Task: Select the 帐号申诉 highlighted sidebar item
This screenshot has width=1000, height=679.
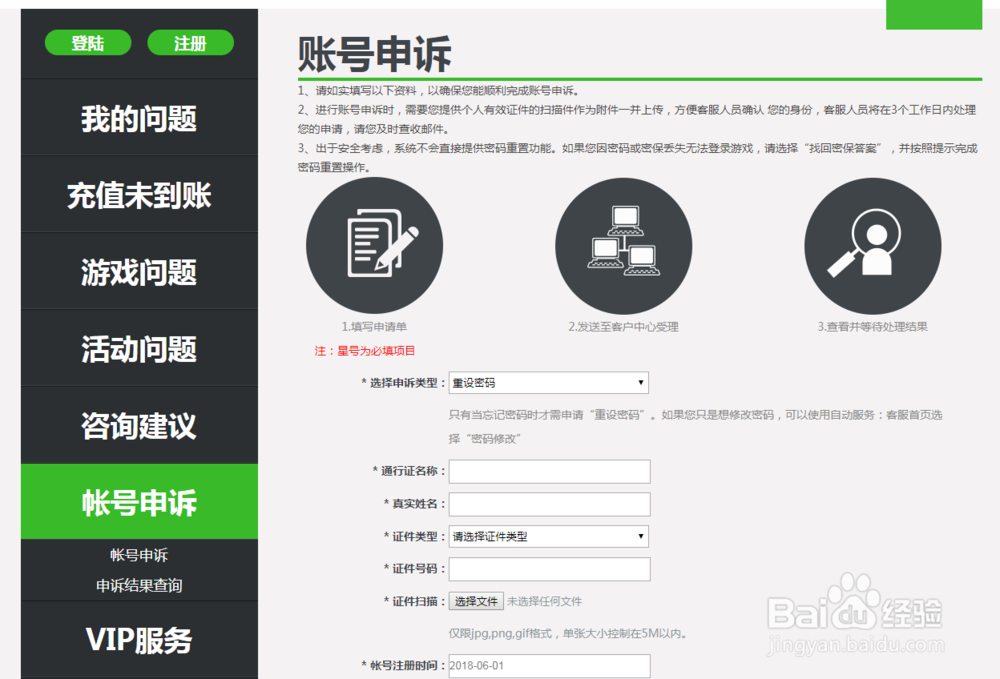Action: (x=138, y=504)
